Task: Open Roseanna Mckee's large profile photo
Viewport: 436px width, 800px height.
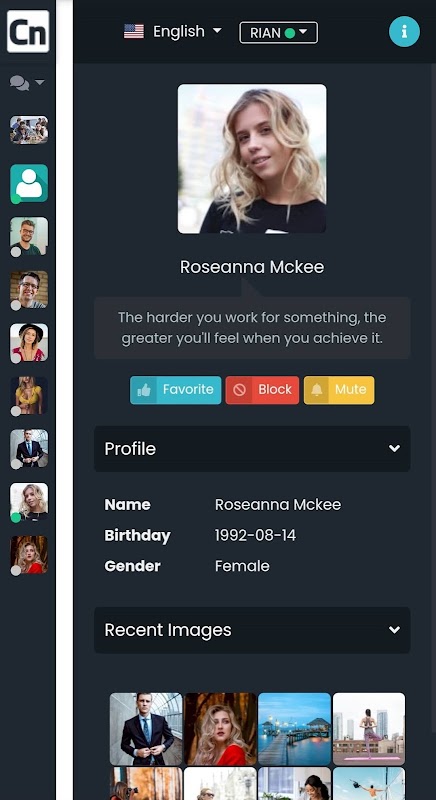Action: coord(252,159)
